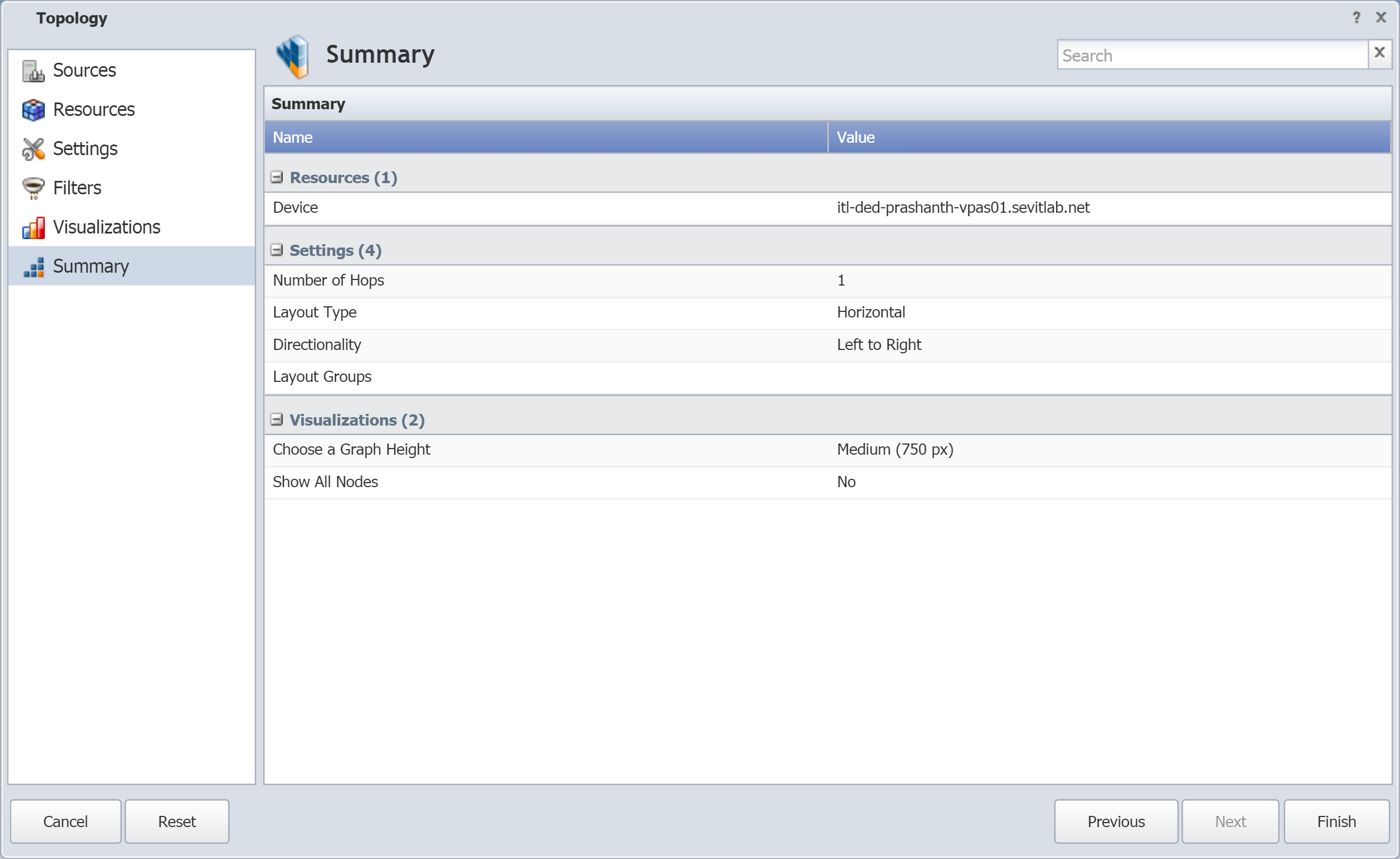1400x859 pixels.
Task: Select the Summary tab in navigation
Action: click(92, 266)
